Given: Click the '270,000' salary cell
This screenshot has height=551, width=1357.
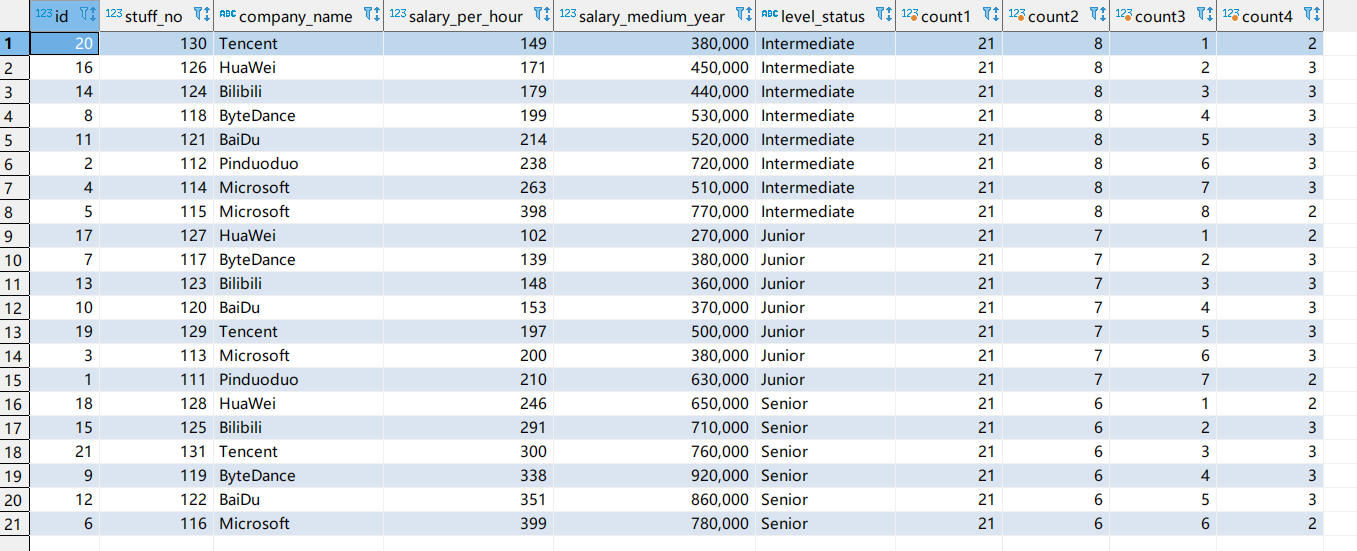Looking at the screenshot, I should pos(654,235).
